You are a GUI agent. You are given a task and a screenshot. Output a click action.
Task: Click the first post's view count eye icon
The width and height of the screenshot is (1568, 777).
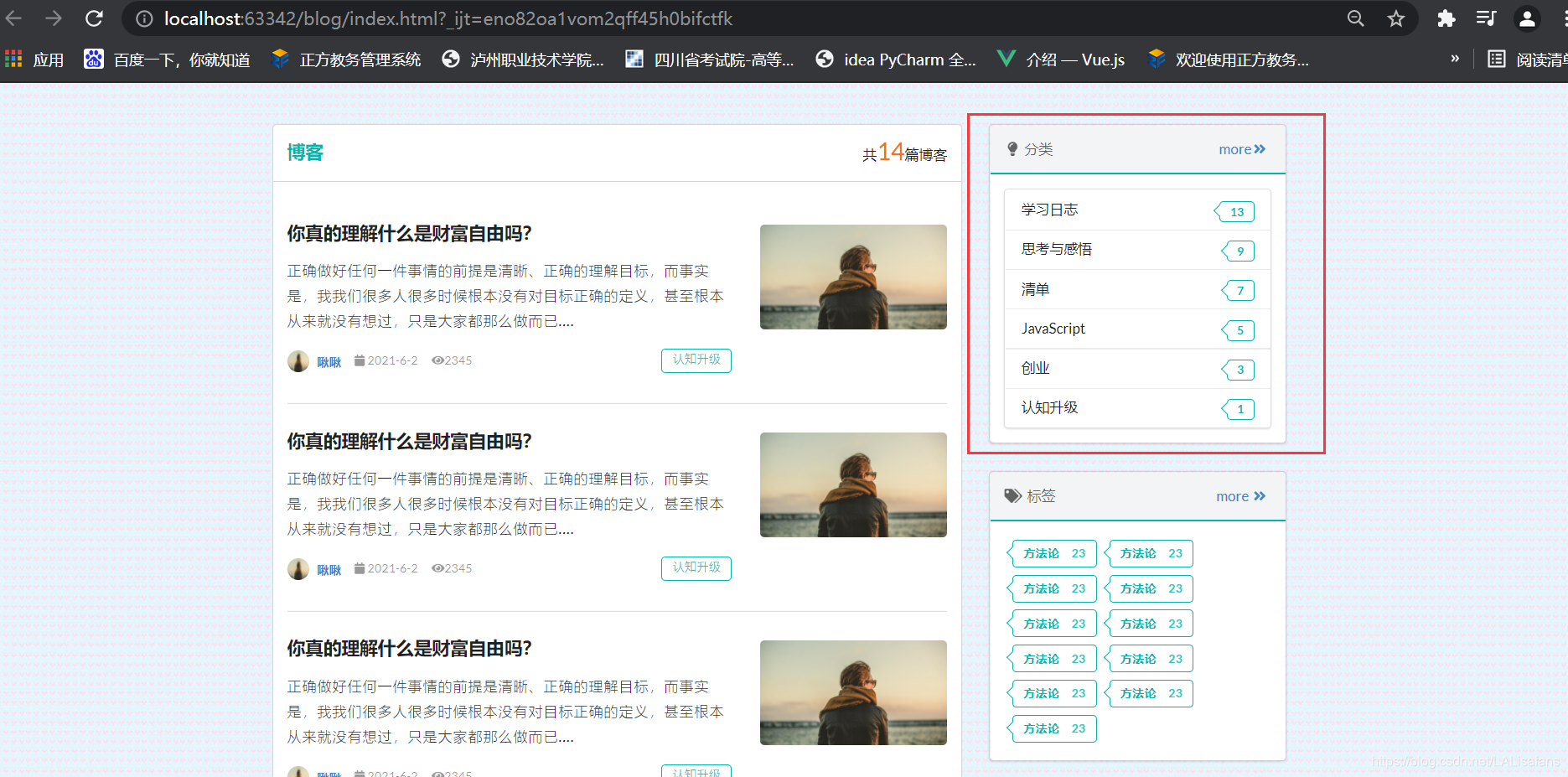437,360
